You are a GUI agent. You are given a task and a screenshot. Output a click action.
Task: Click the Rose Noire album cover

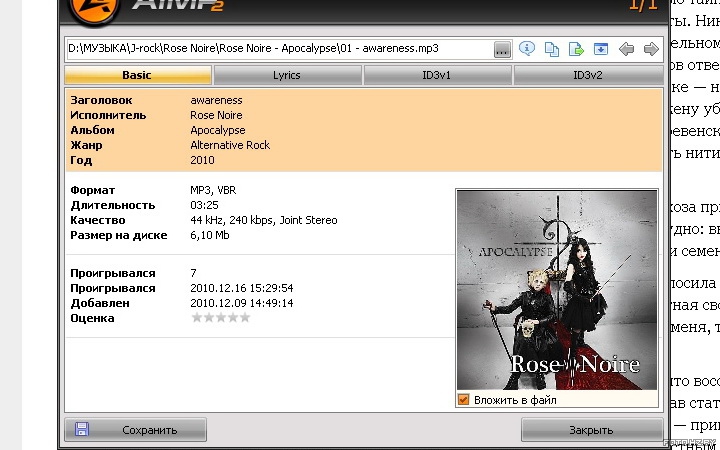click(557, 290)
